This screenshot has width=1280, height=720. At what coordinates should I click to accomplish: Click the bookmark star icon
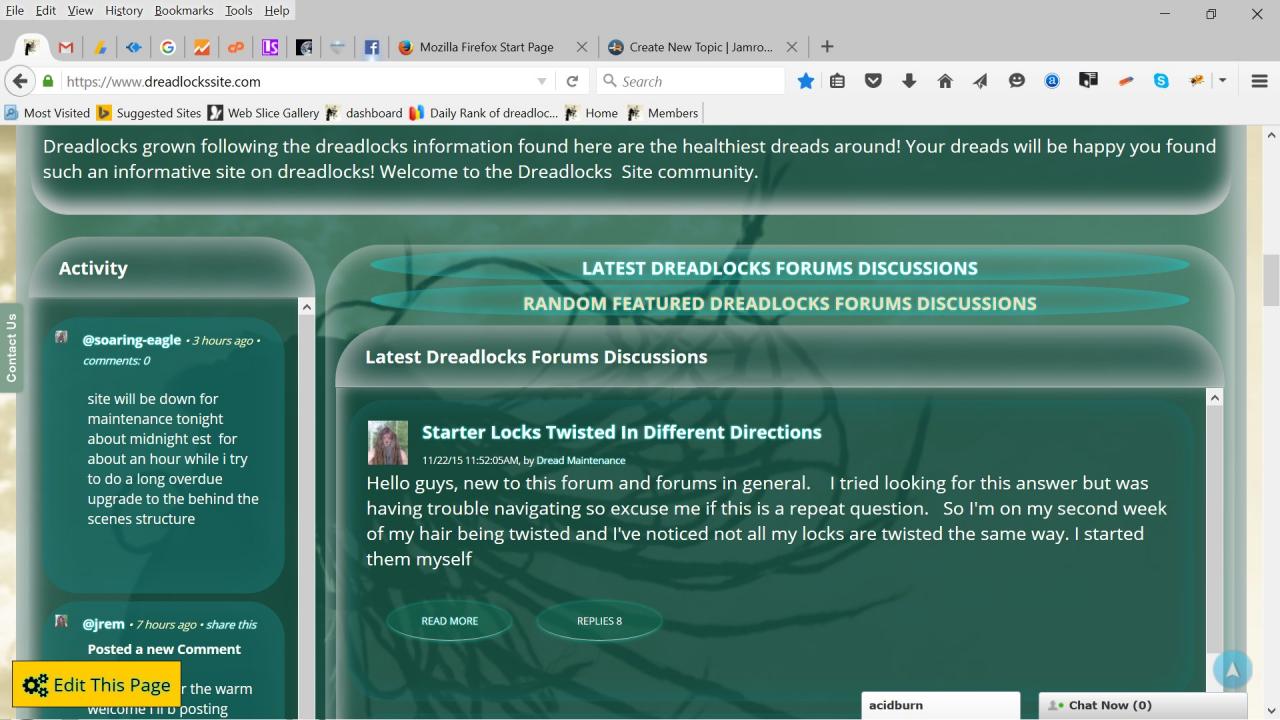[806, 81]
